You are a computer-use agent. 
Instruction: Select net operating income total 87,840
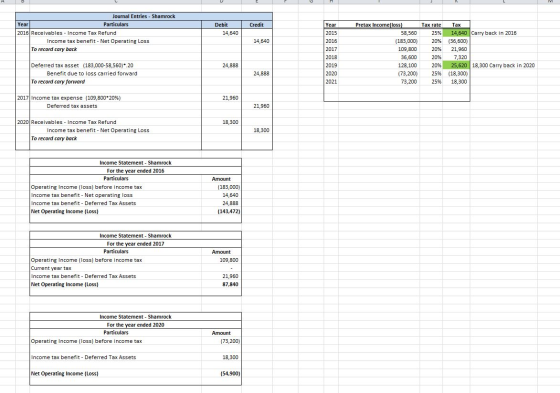[x=230, y=284]
